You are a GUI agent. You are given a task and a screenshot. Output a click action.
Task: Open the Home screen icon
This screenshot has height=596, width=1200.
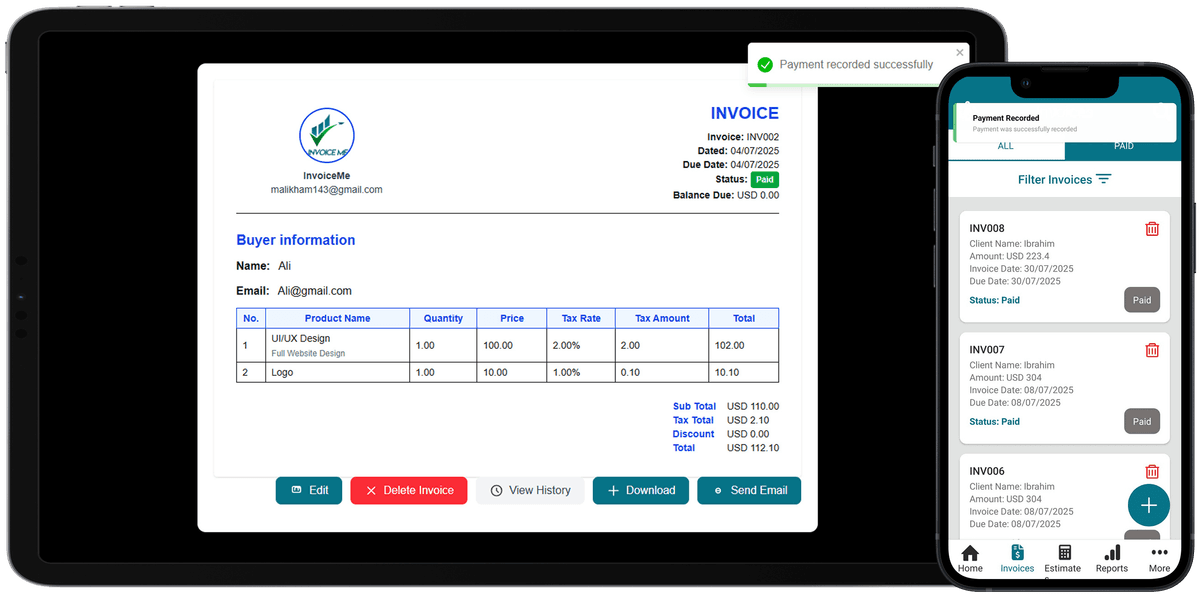(x=969, y=552)
